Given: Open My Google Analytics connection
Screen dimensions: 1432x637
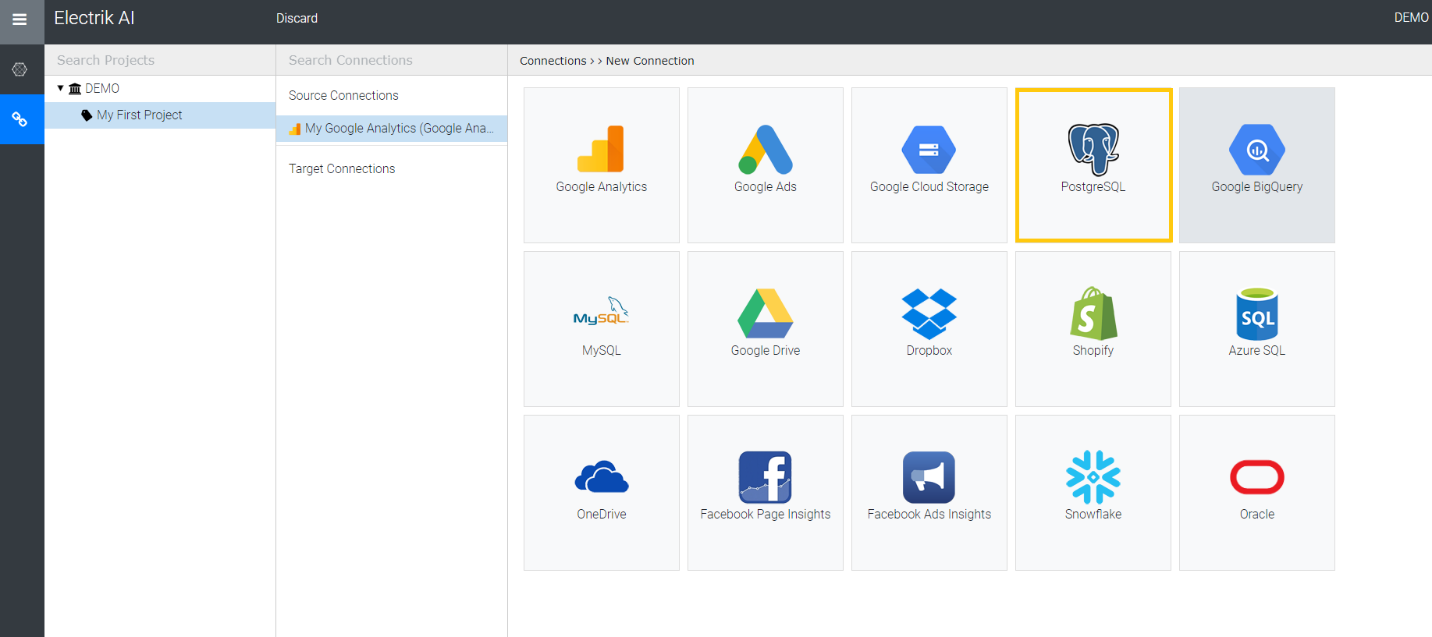Looking at the screenshot, I should tap(398, 128).
